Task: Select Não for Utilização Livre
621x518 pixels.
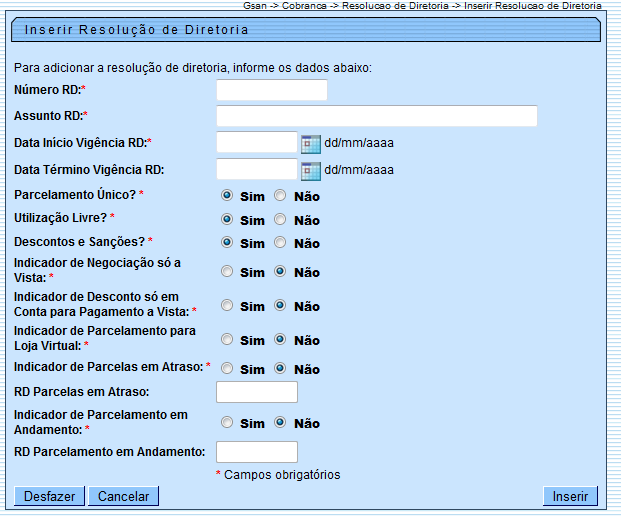Action: pyautogui.click(x=280, y=219)
